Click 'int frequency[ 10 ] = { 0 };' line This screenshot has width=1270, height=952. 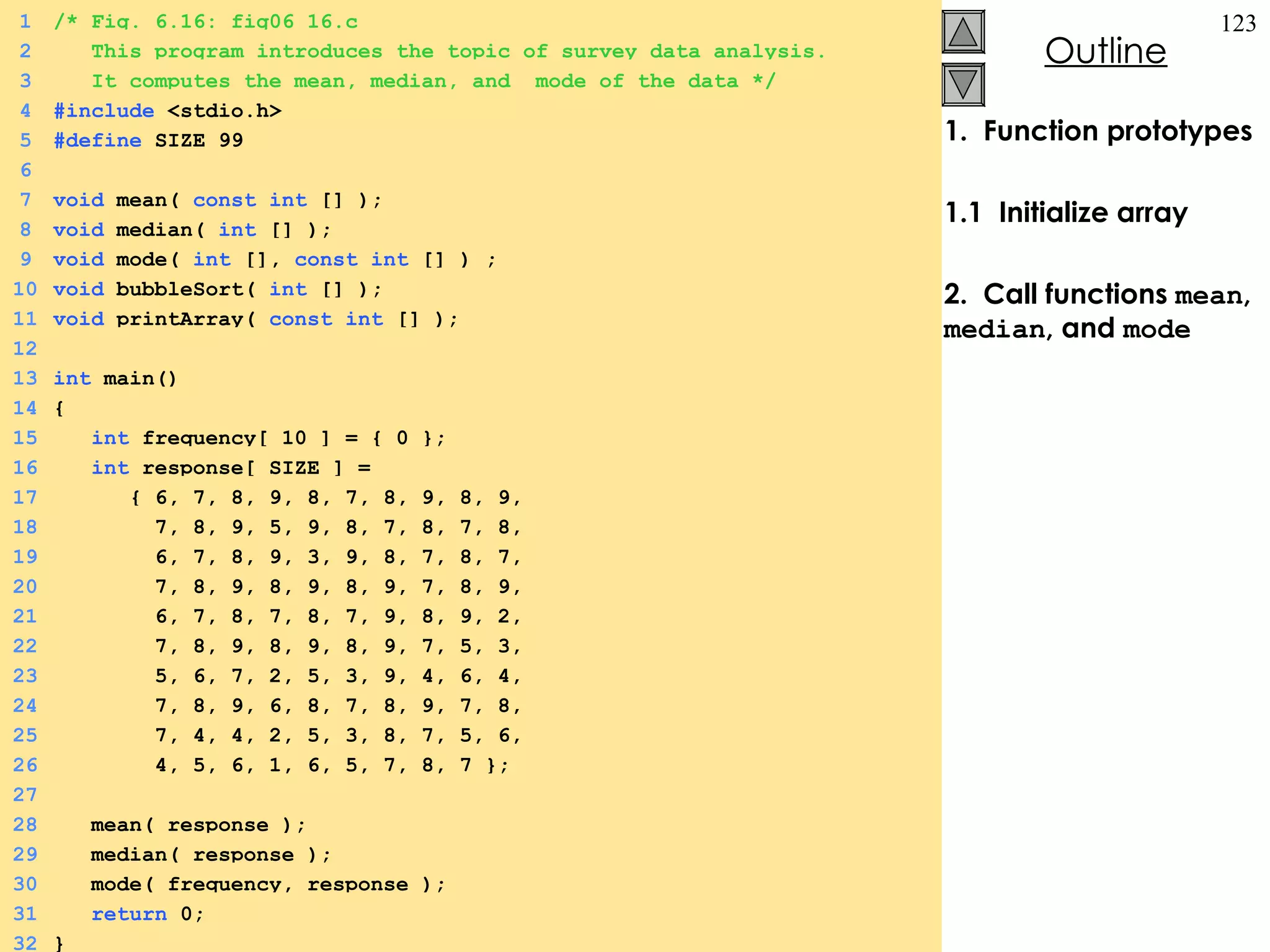(x=269, y=438)
